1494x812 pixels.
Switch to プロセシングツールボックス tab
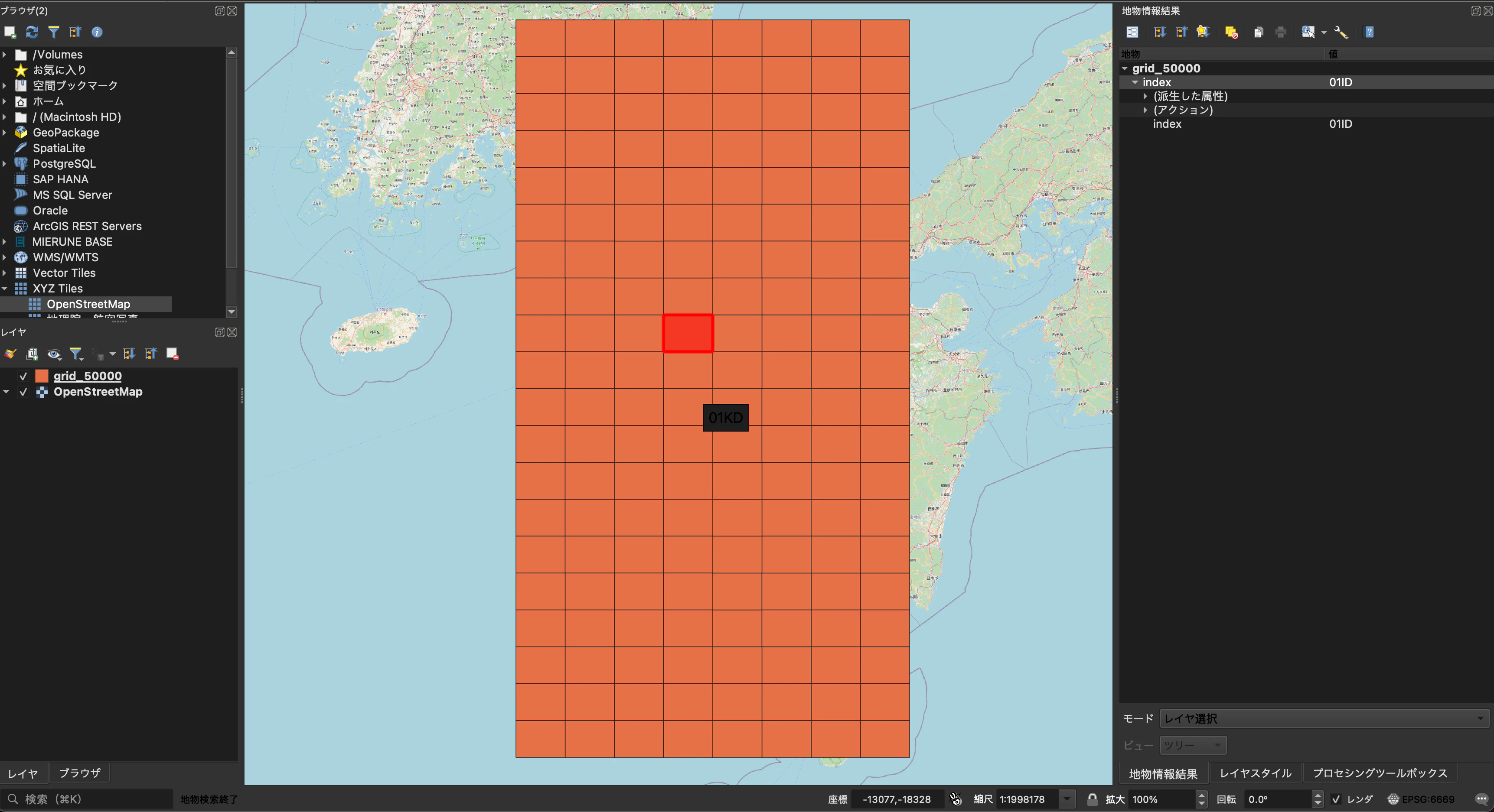pos(1380,773)
